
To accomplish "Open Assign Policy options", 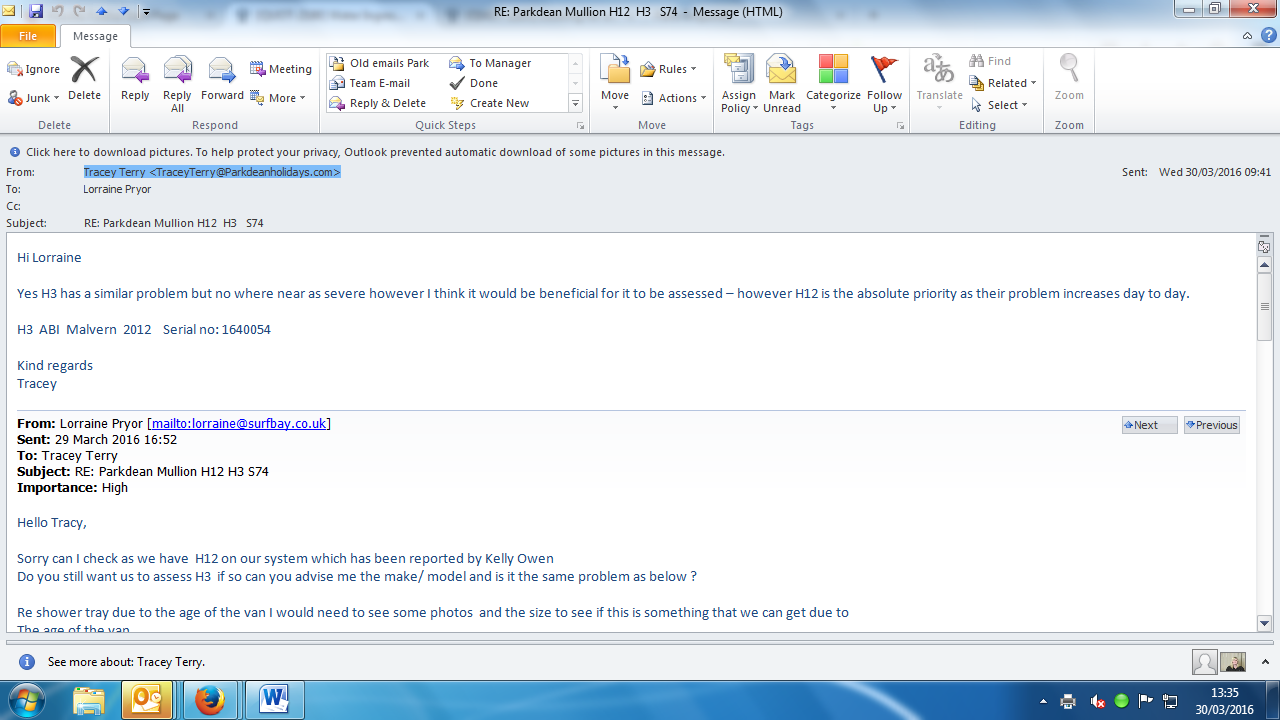I will tap(739, 84).
